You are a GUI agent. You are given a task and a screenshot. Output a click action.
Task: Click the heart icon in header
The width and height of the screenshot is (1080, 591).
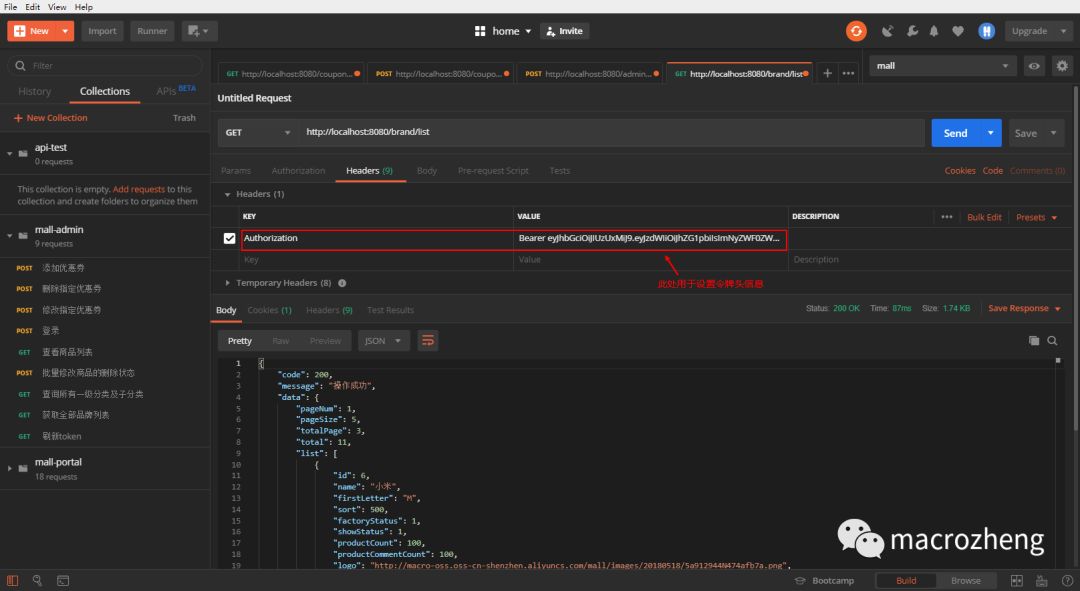coord(957,31)
